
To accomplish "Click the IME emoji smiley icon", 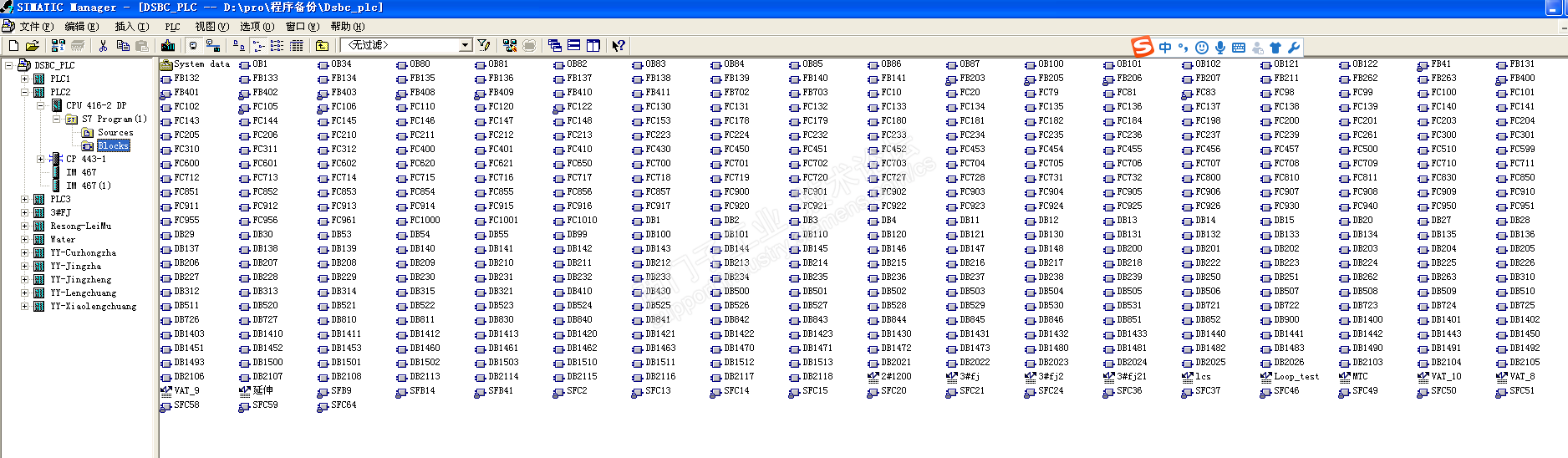I will (1202, 48).
